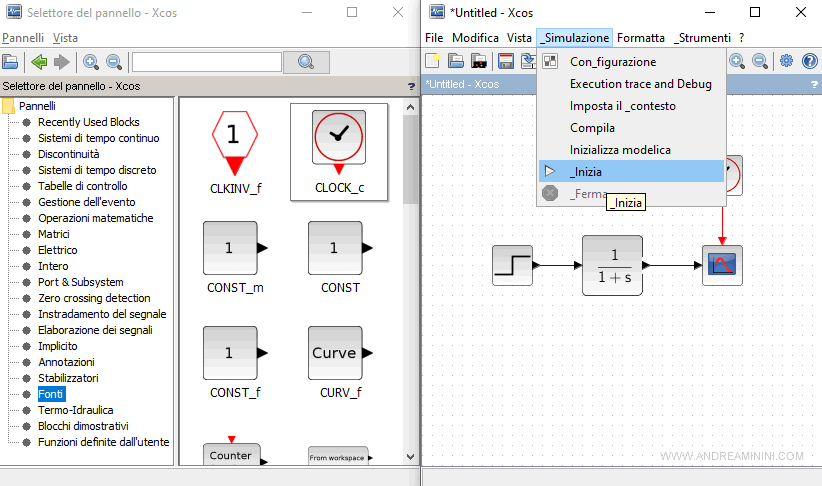
Task: Select Sistemi di tempo continuo category
Action: point(99,138)
